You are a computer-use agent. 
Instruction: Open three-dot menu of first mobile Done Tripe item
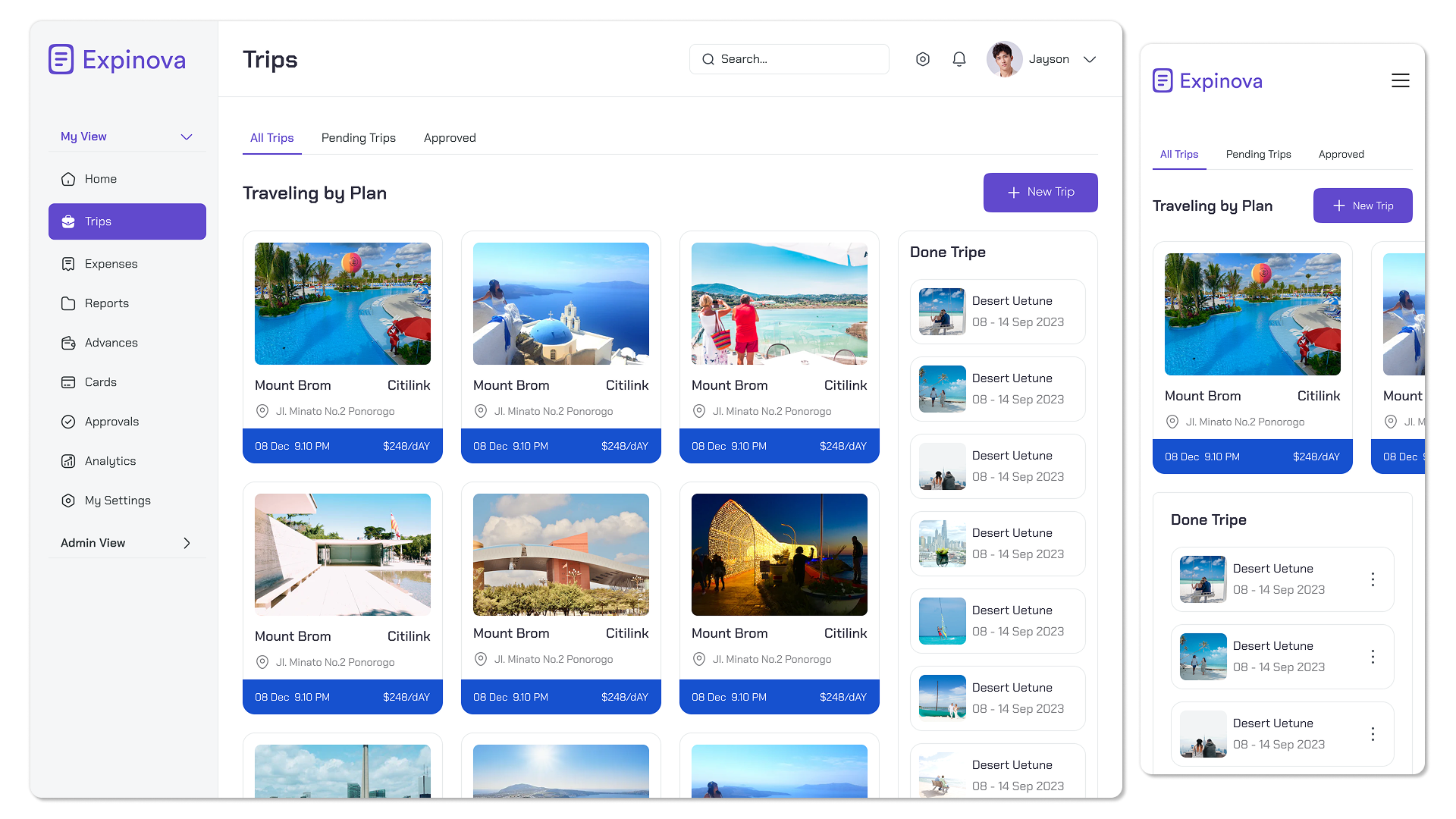click(1373, 579)
